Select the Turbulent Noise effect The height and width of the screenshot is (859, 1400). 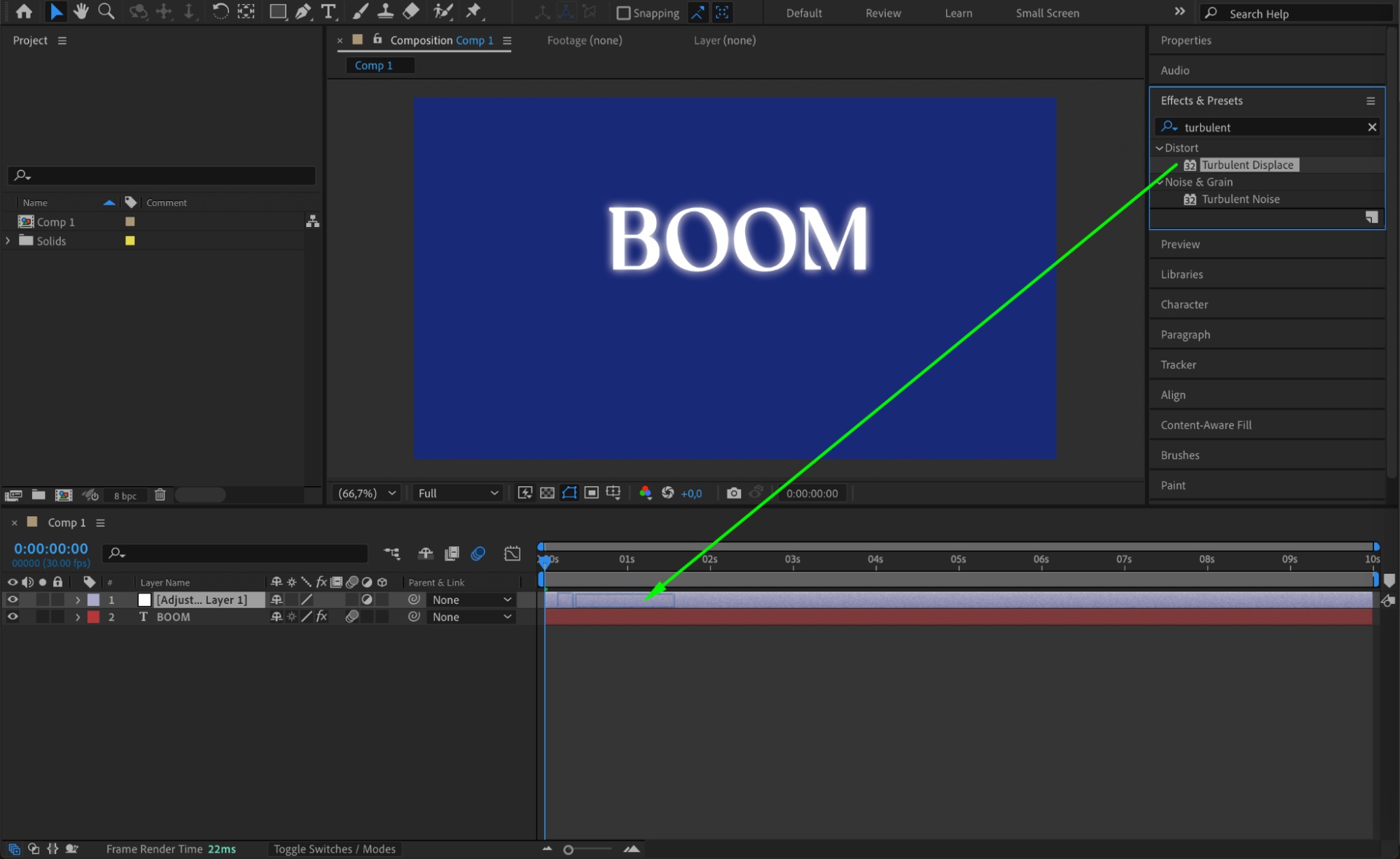tap(1240, 199)
